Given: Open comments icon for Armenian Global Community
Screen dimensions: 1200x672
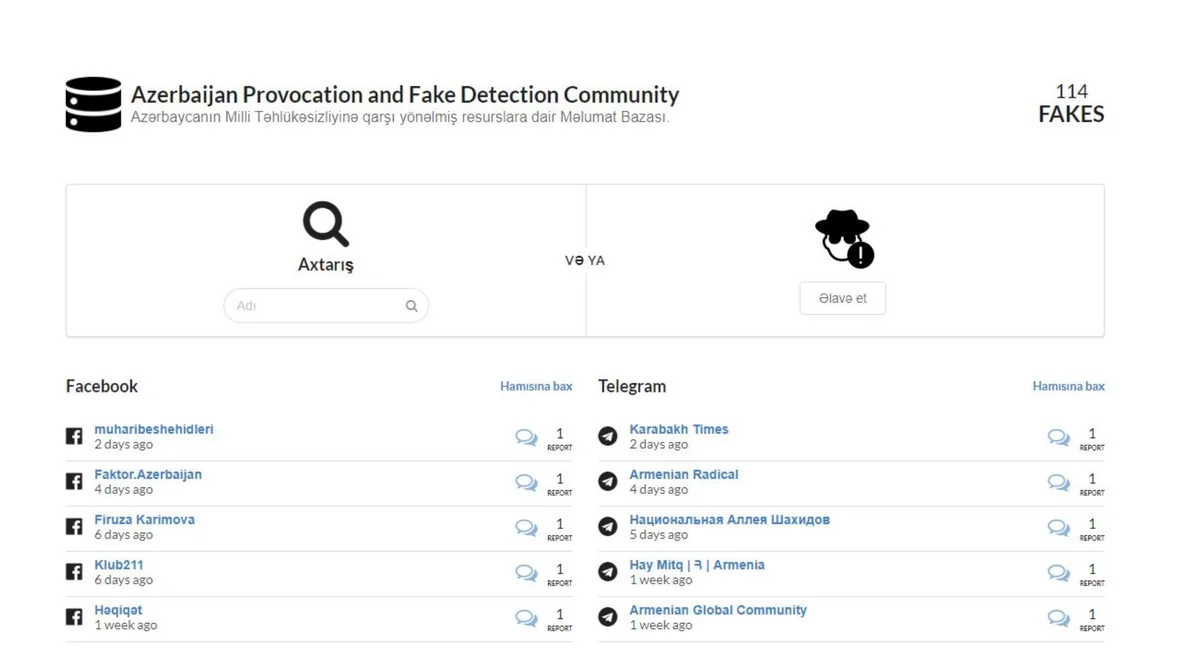Looking at the screenshot, I should [1058, 618].
